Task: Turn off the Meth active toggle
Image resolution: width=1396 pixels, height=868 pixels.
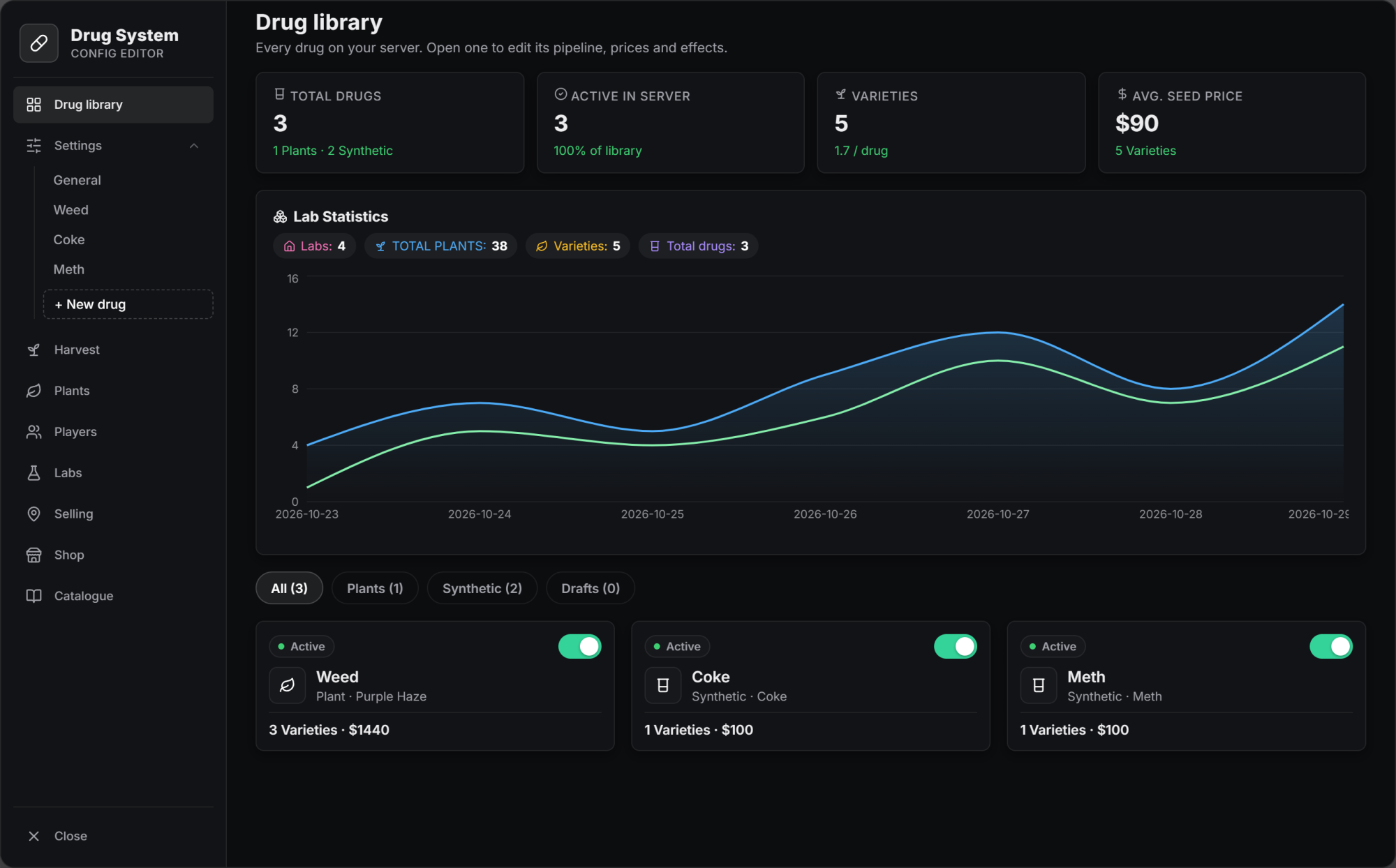Action: coord(1331,647)
